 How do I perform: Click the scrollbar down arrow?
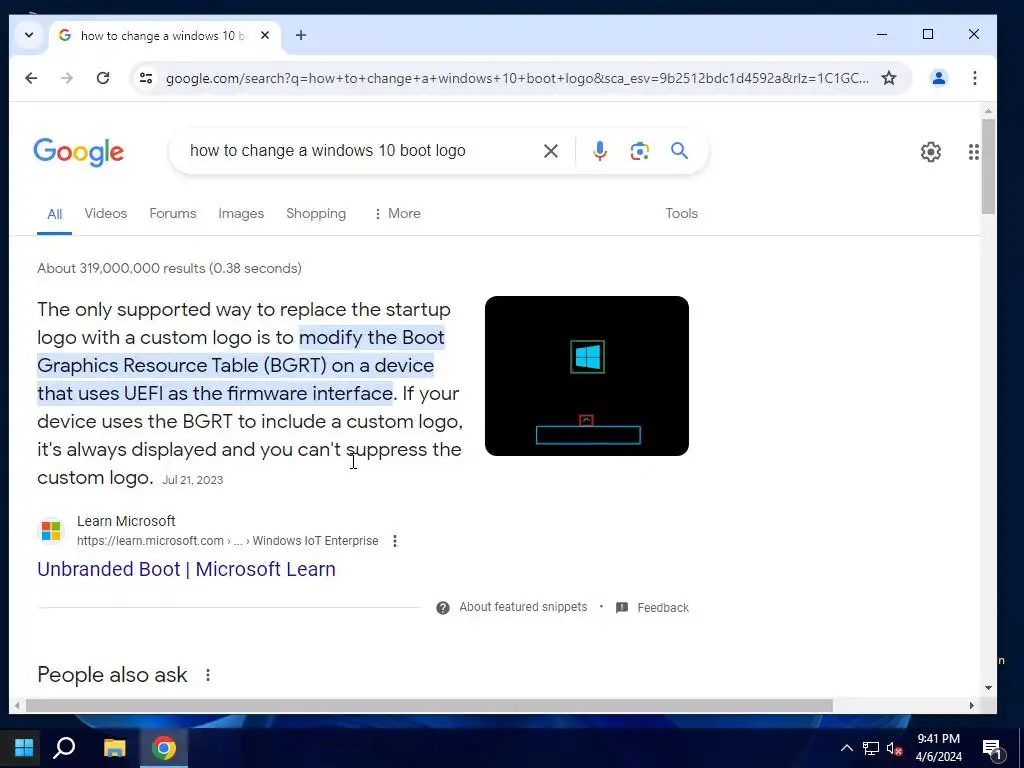pos(988,688)
